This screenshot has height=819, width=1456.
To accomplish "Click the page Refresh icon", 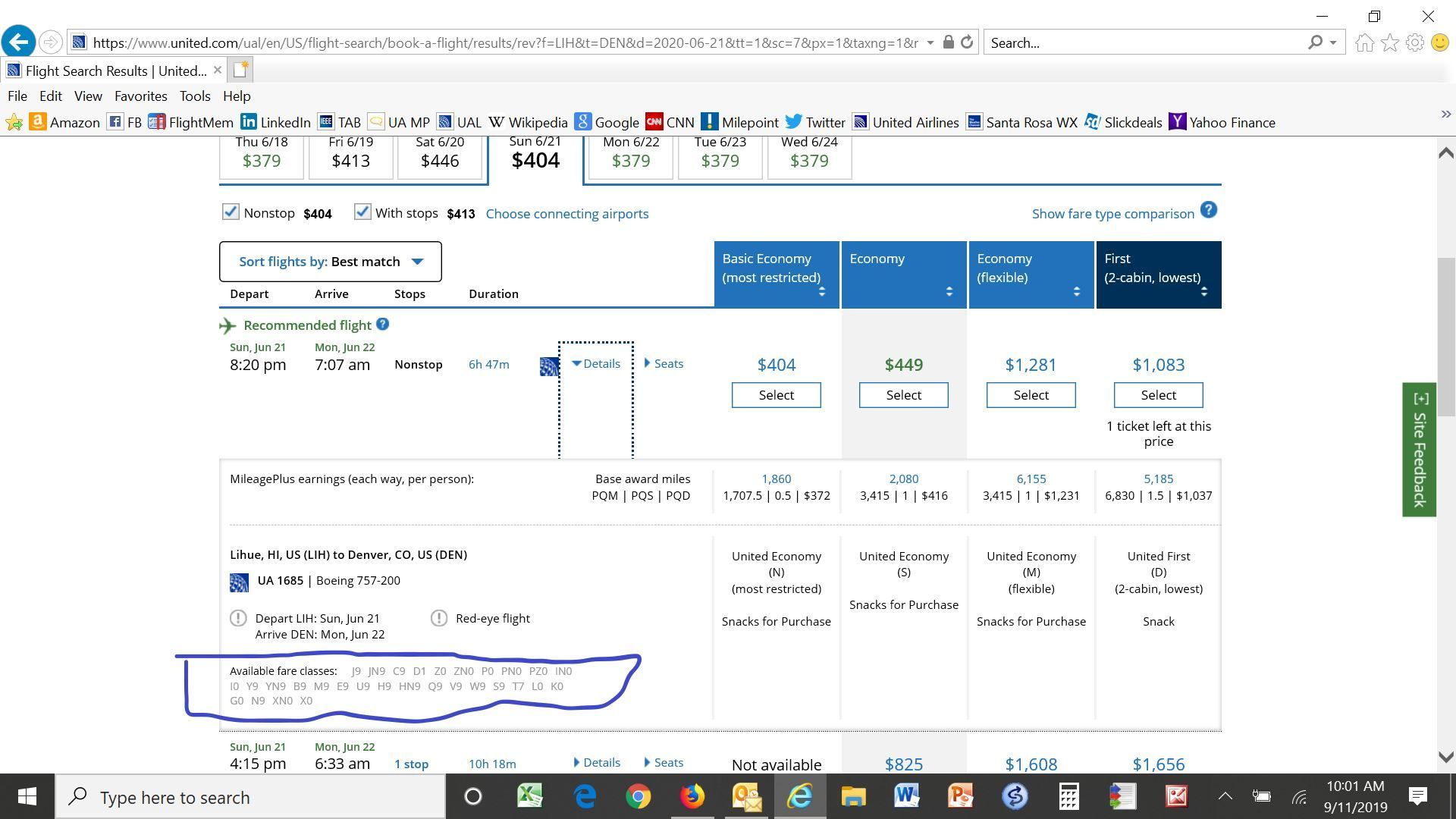I will click(x=967, y=42).
